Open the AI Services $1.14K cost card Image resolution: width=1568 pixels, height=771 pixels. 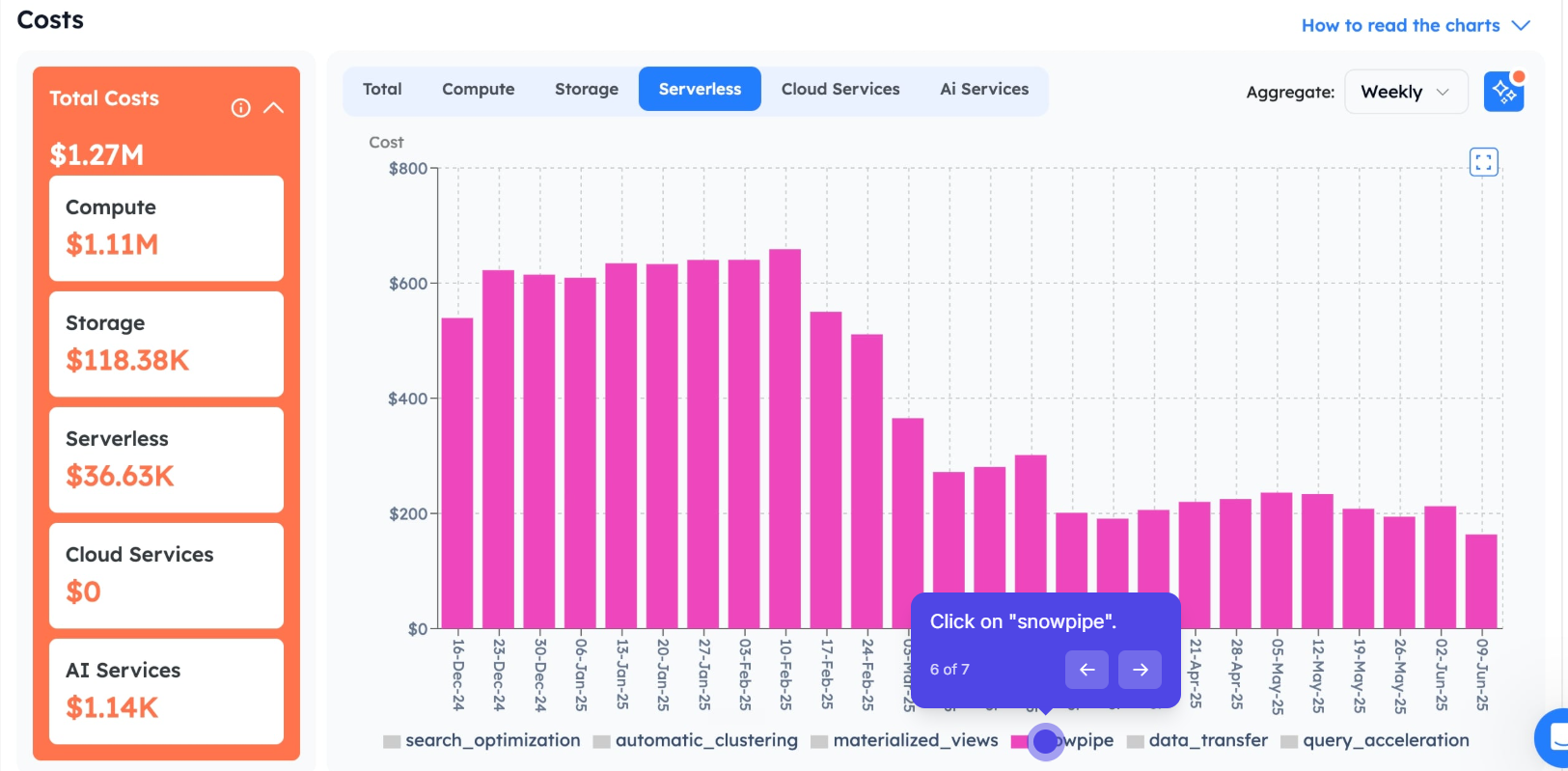coord(166,691)
